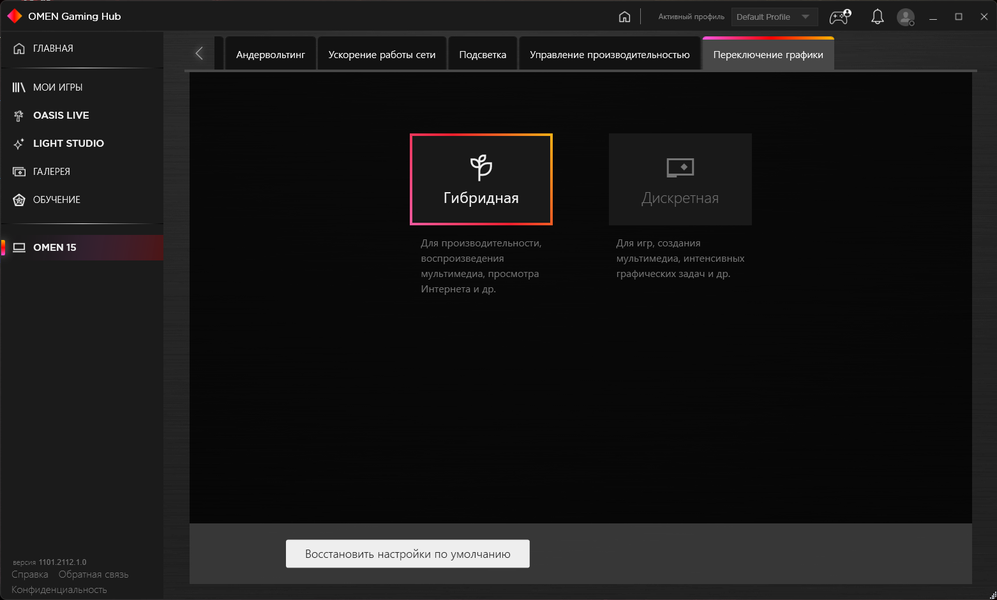Select Гибридная graphics mode
997x600 pixels.
click(x=481, y=179)
